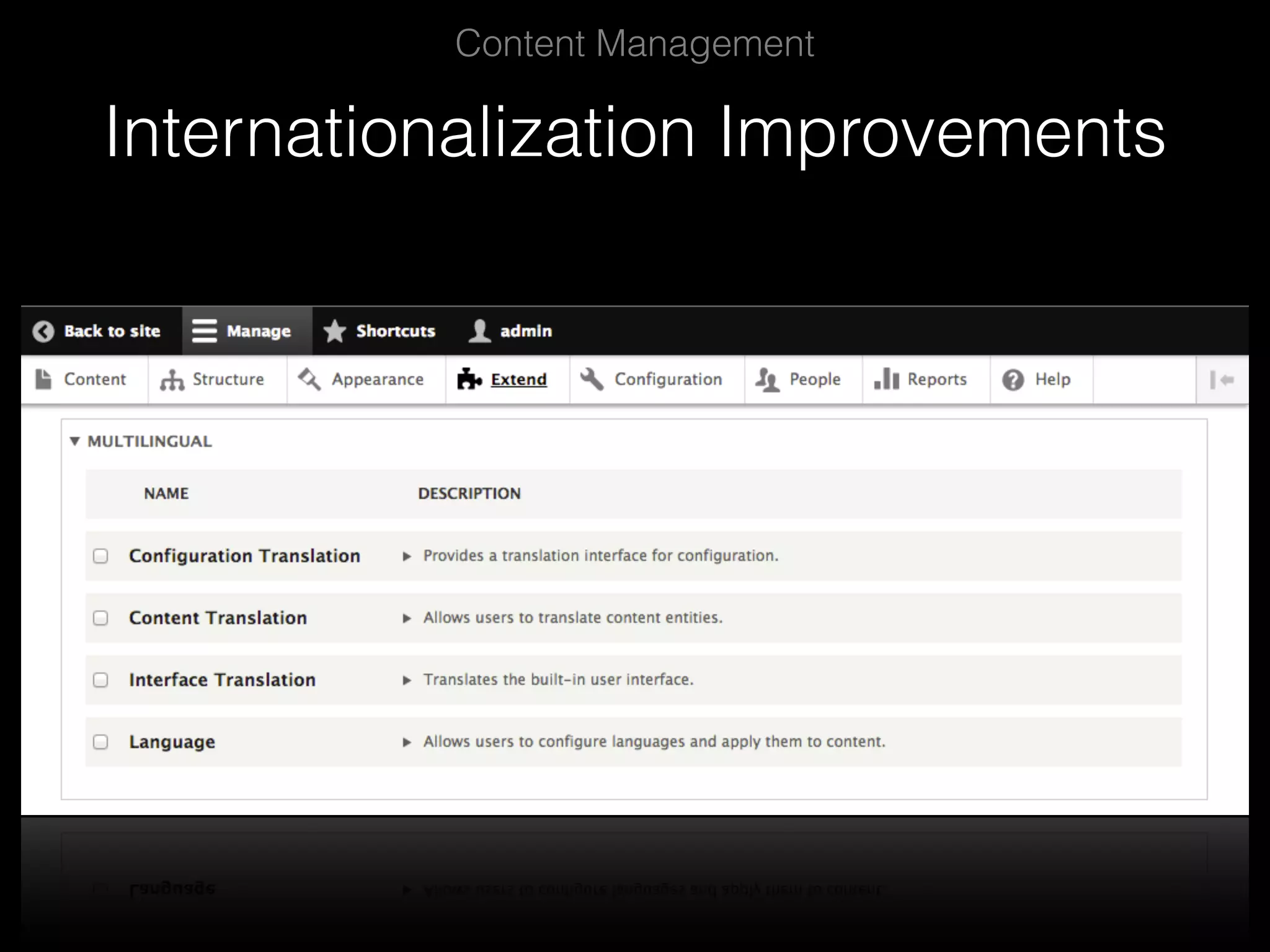Image resolution: width=1270 pixels, height=952 pixels.
Task: Click the Interface Translation module name
Action: click(x=222, y=680)
